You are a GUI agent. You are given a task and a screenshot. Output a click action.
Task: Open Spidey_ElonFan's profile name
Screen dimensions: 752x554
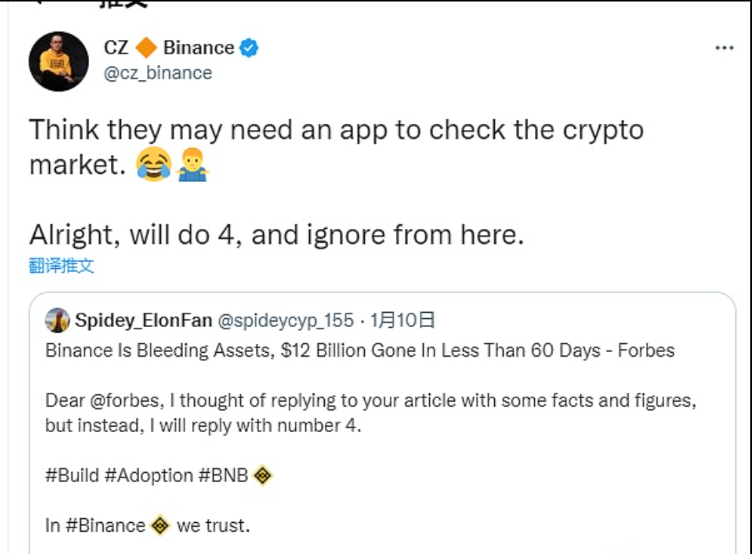coord(143,320)
